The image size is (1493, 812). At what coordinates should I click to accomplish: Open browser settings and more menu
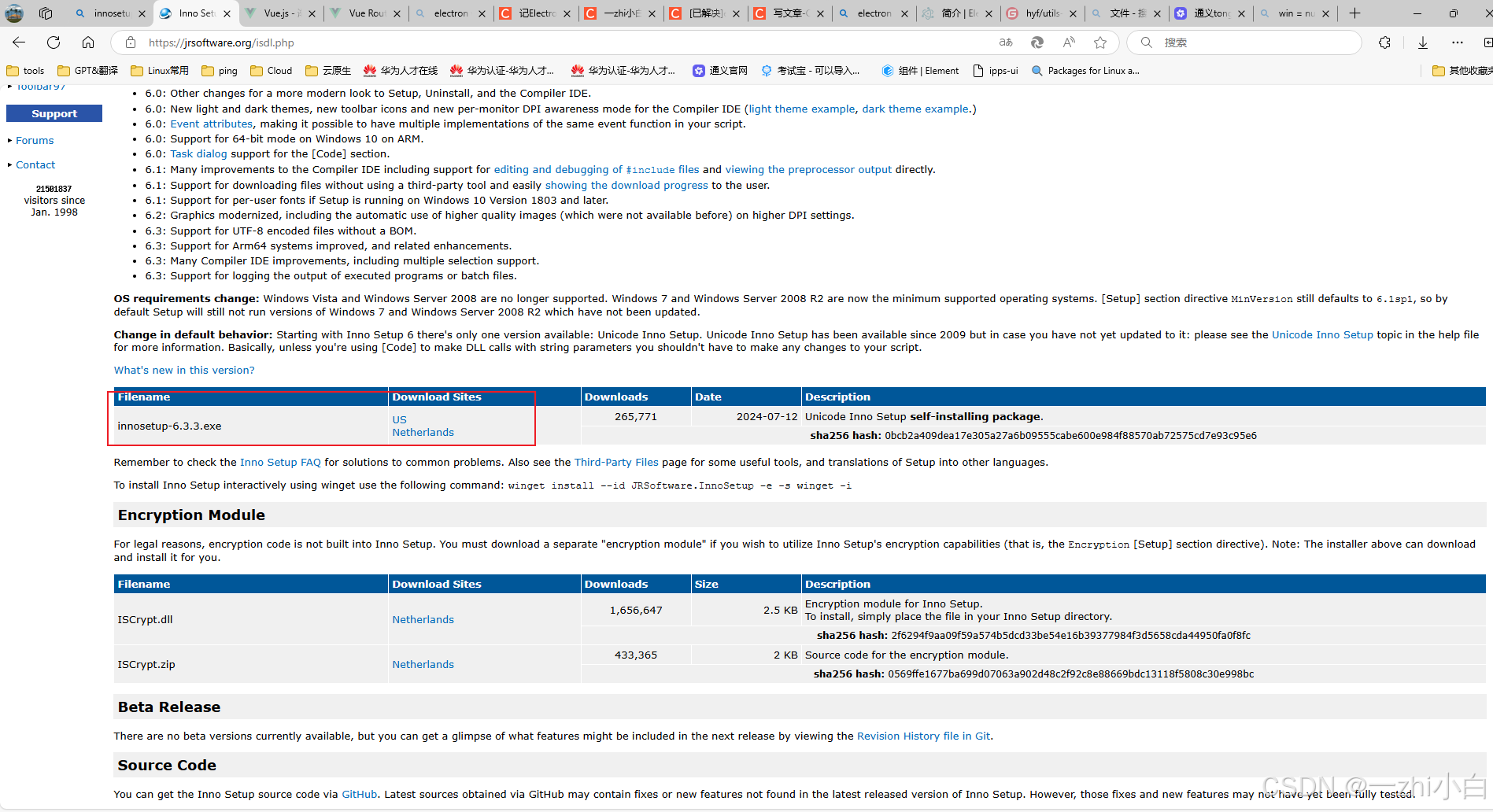1458,42
